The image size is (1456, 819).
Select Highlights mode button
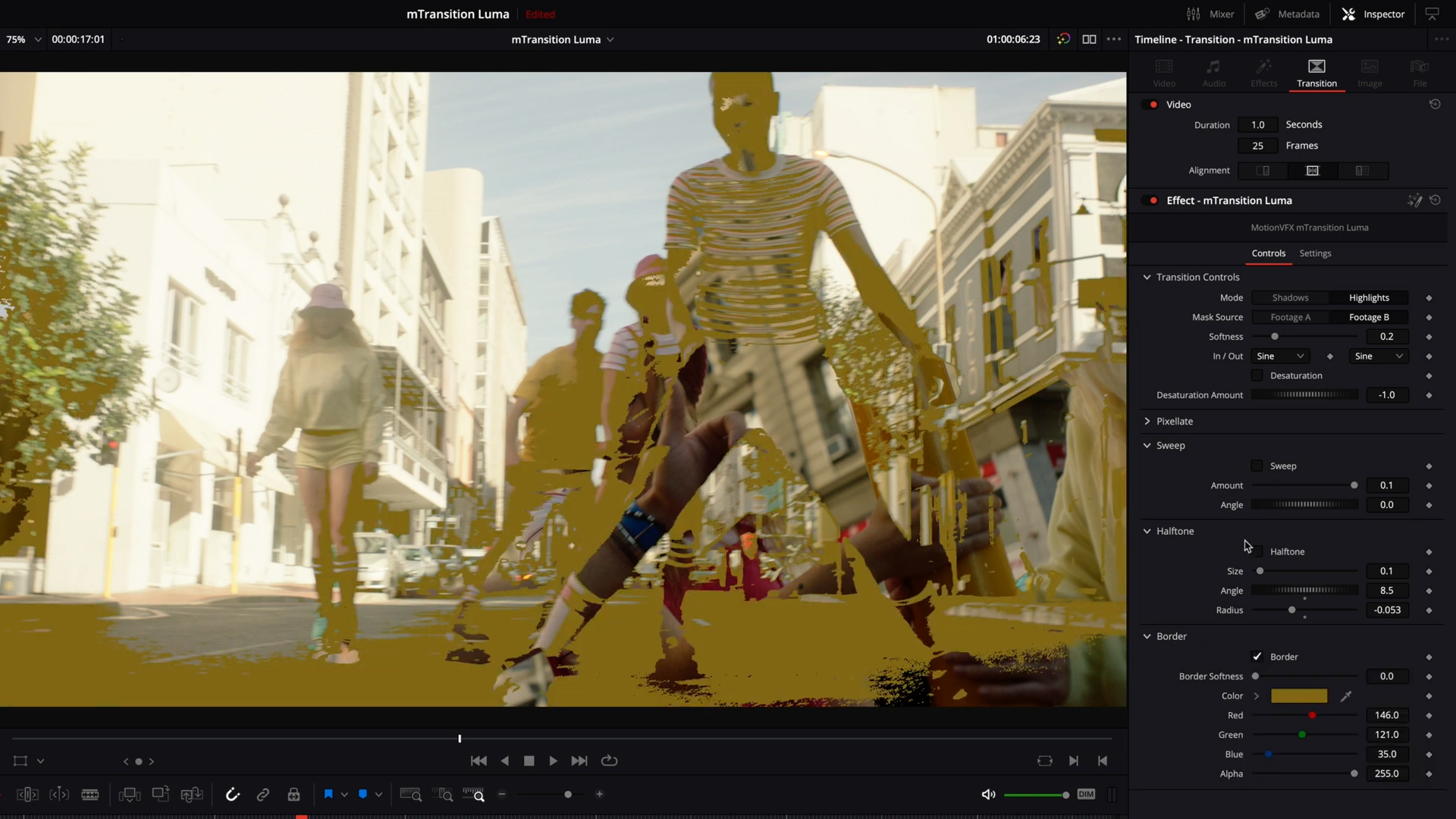point(1369,297)
